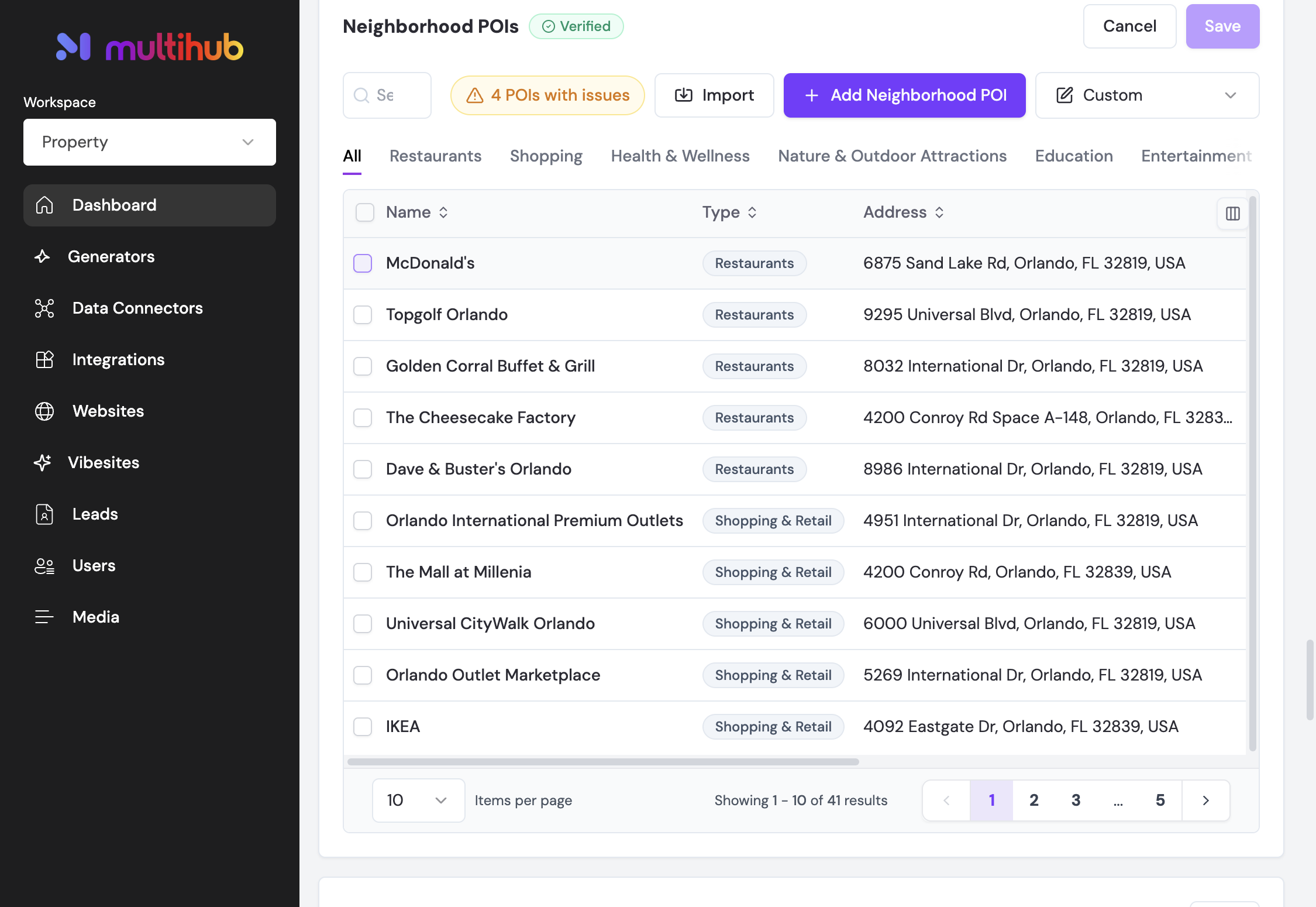The width and height of the screenshot is (1316, 907).
Task: Click the pagination ellipsis
Action: coord(1118,800)
